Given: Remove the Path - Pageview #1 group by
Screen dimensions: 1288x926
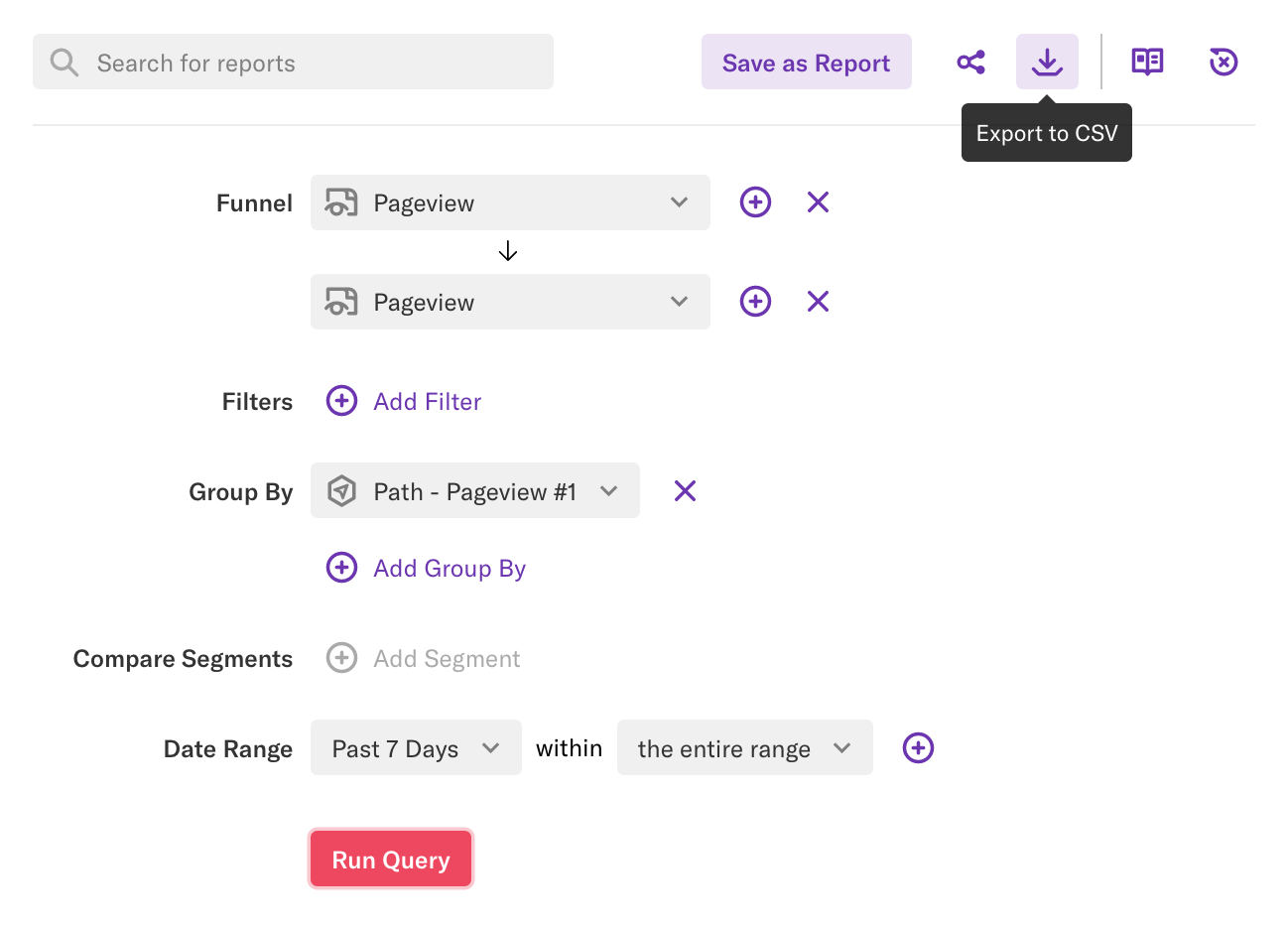Looking at the screenshot, I should [685, 490].
